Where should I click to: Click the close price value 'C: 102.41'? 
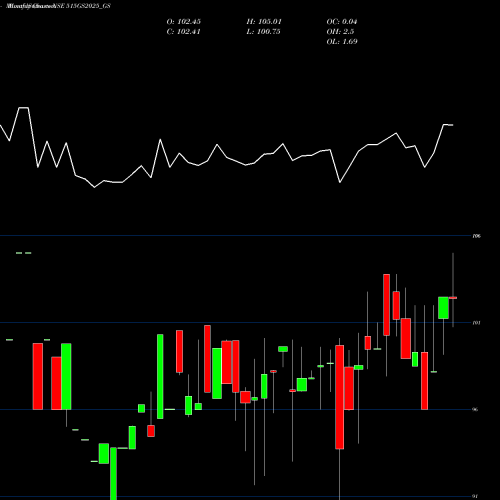point(184,32)
